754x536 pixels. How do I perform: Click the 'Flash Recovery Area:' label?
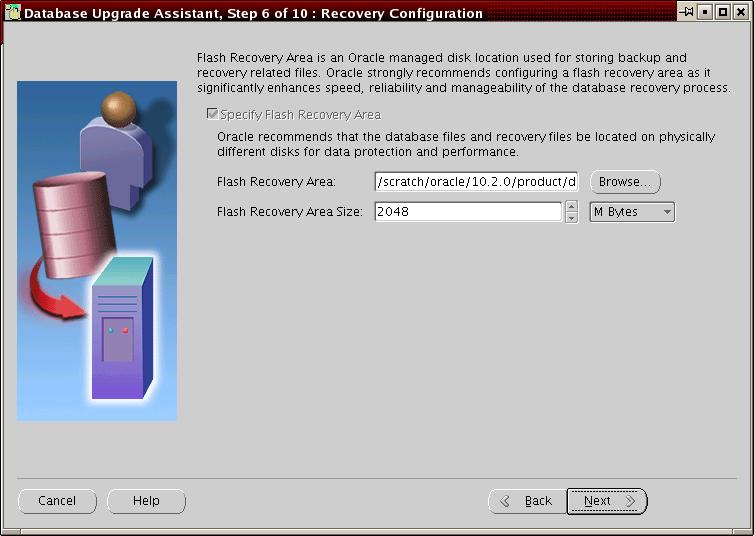coord(276,182)
